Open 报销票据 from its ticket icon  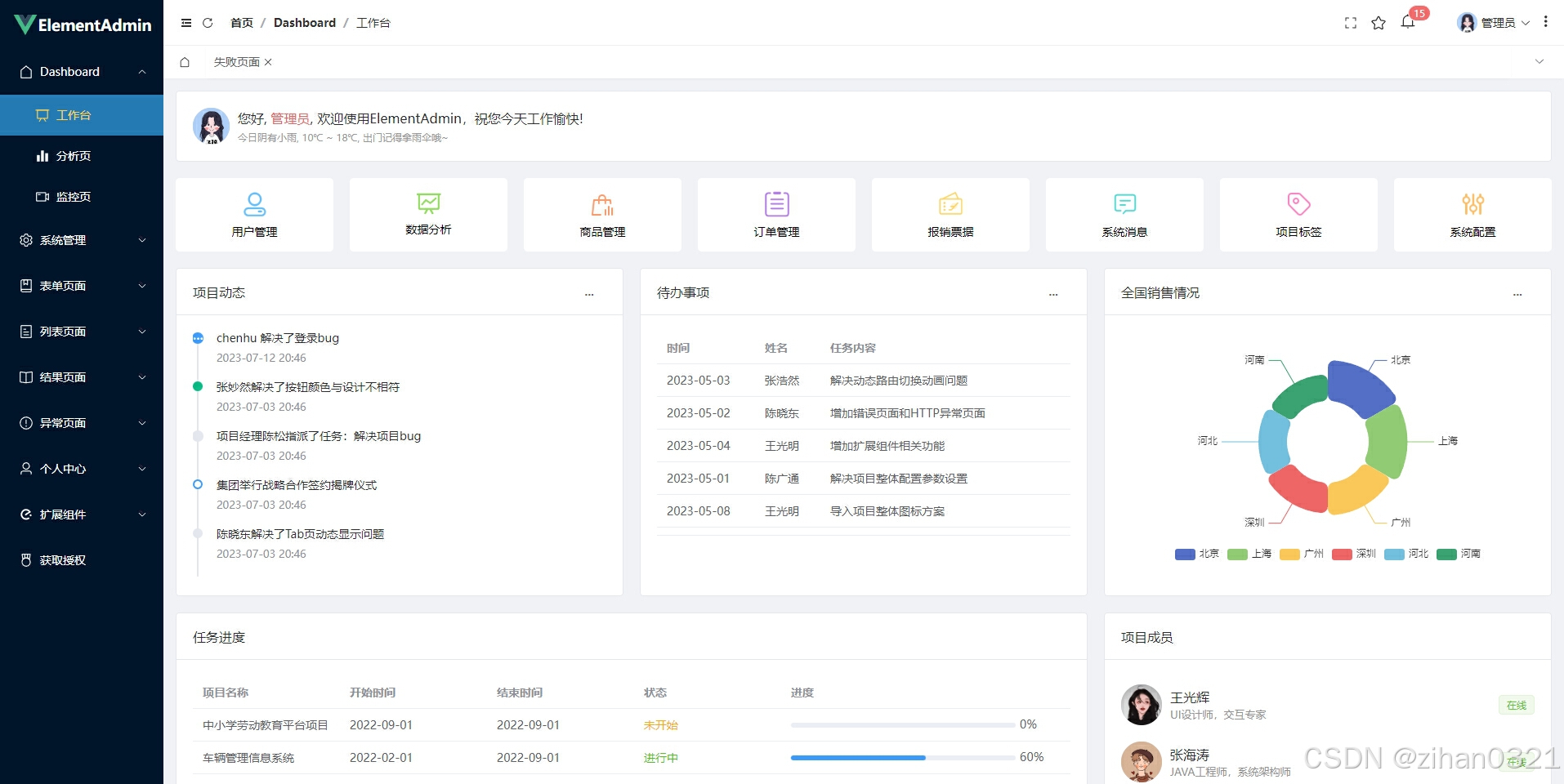(950, 204)
